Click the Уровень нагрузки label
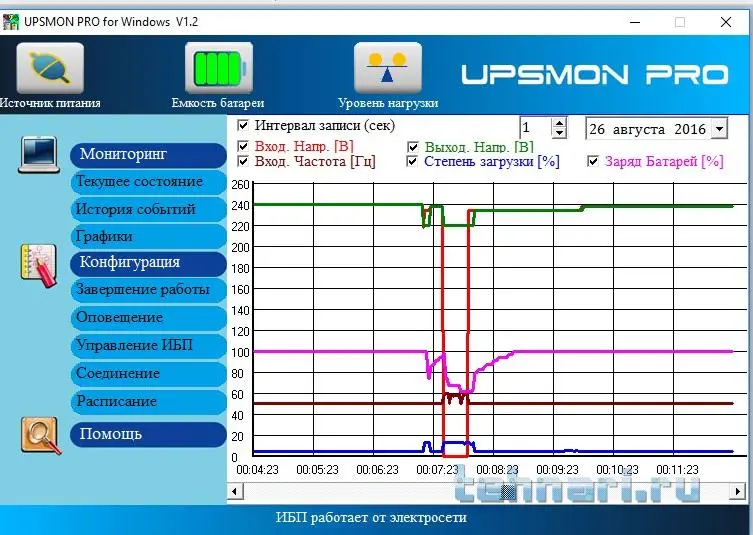The image size is (753, 535). point(388,103)
